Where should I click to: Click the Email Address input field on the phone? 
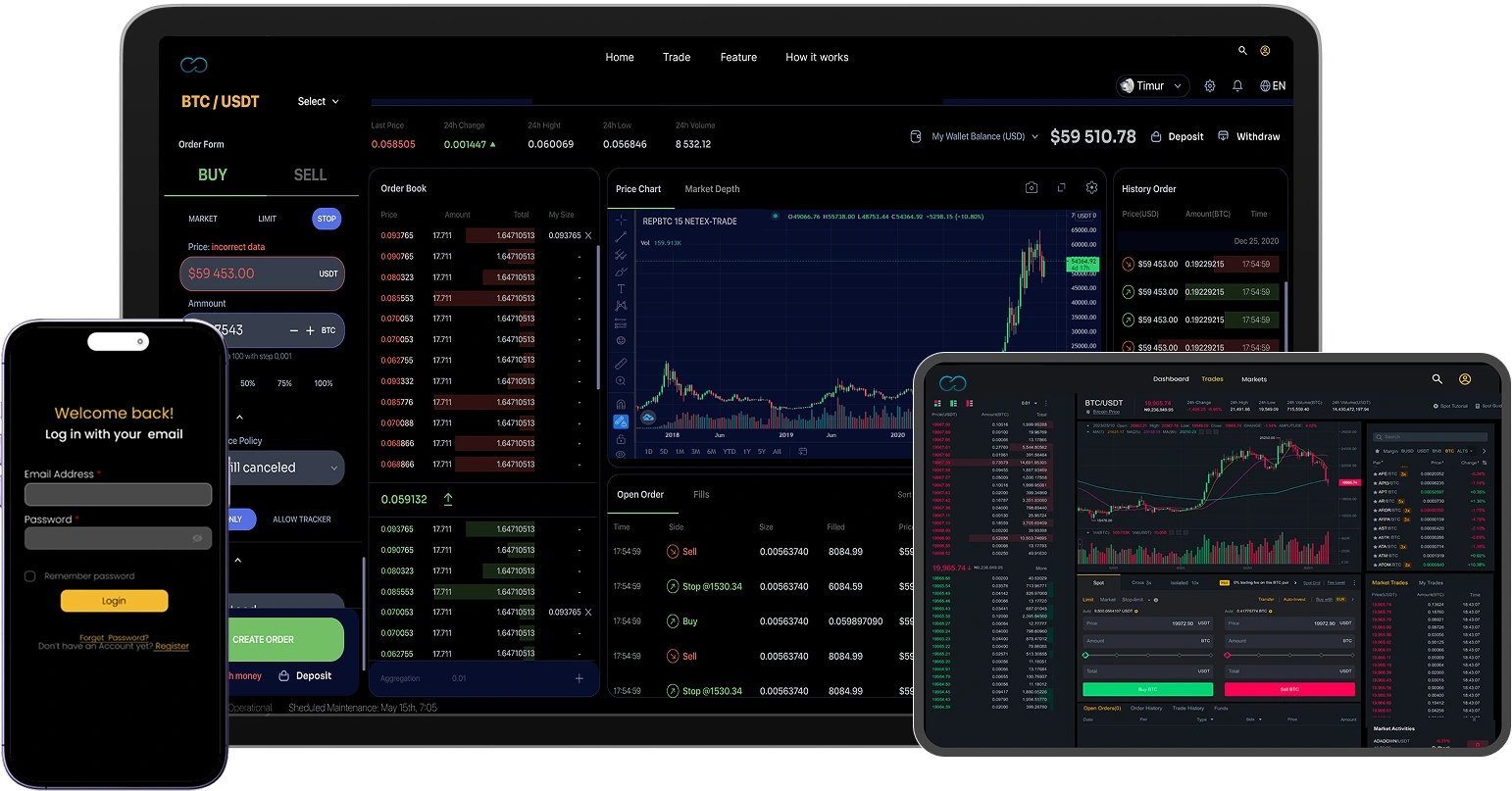(x=118, y=494)
